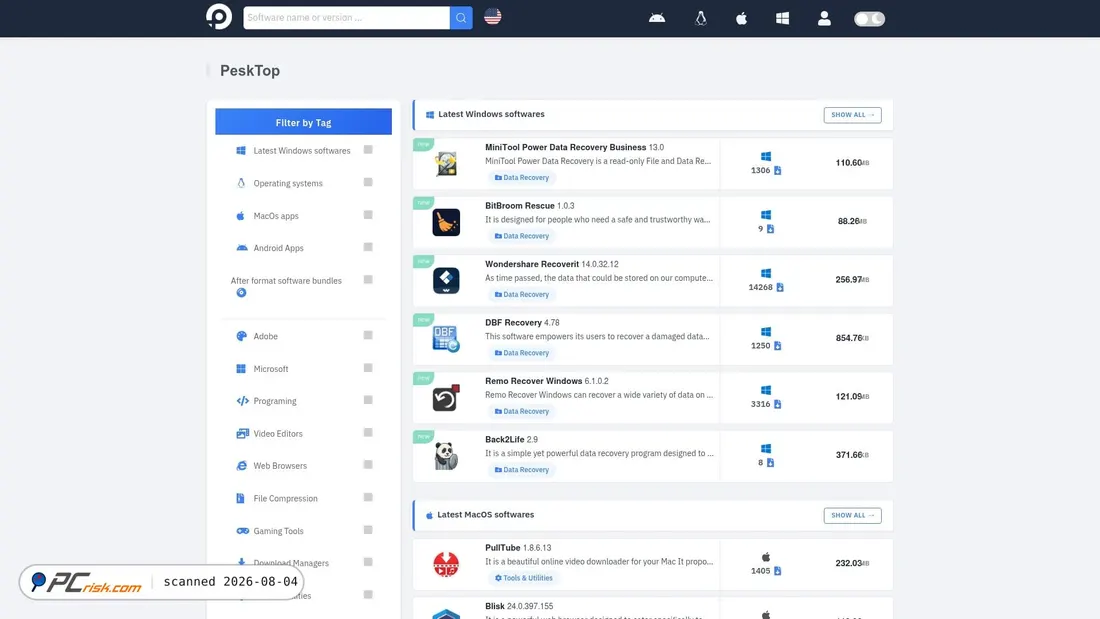Open Back2Life title link
Viewport: 1100px width, 619px height.
tap(504, 439)
